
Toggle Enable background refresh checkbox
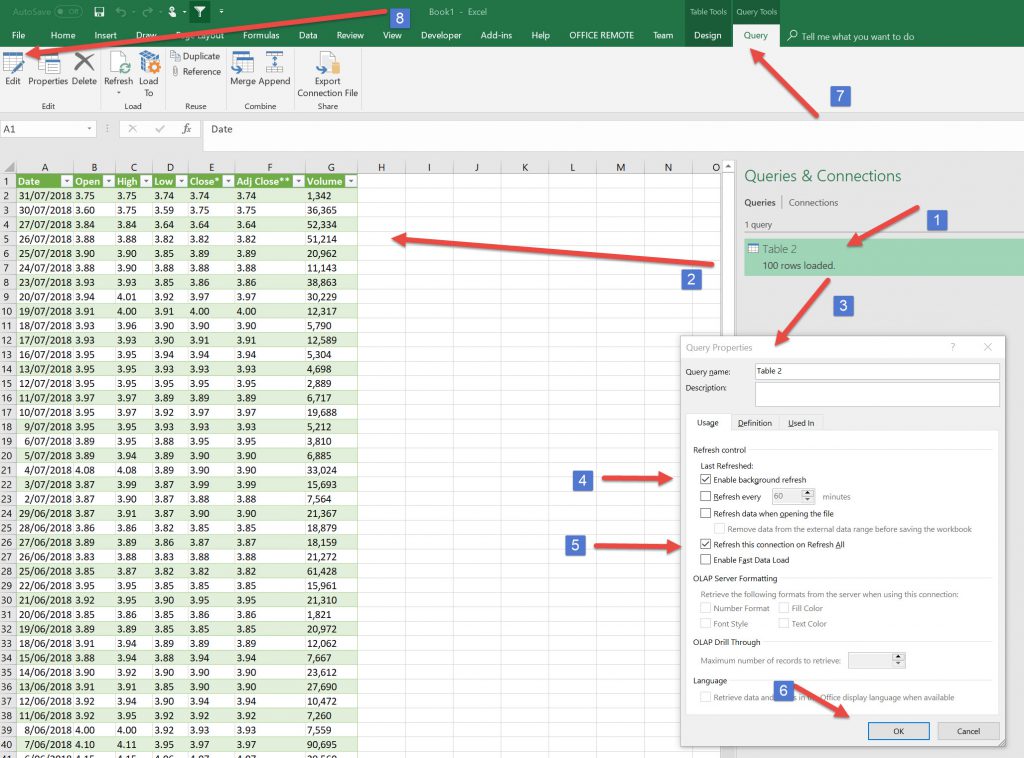click(706, 481)
